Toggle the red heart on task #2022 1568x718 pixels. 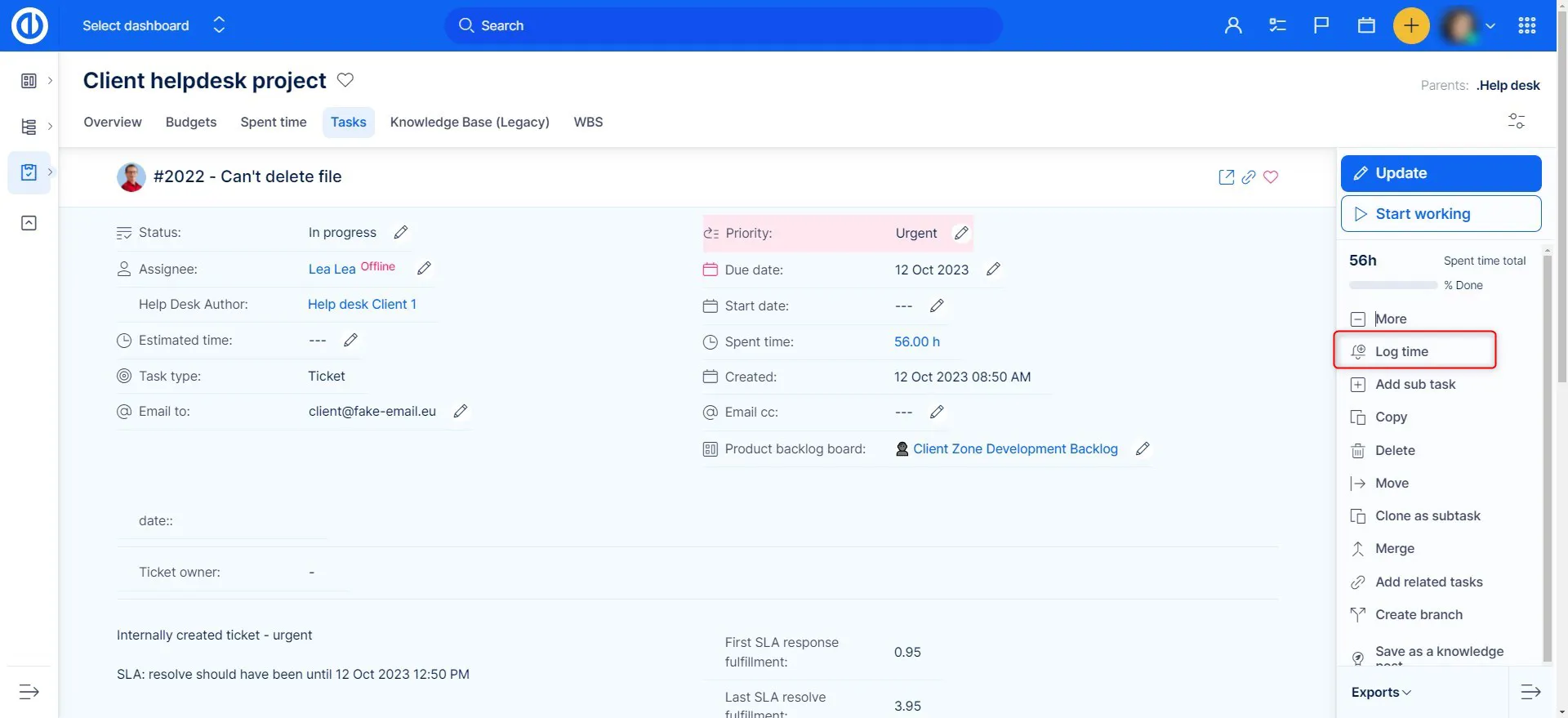pos(1271,177)
